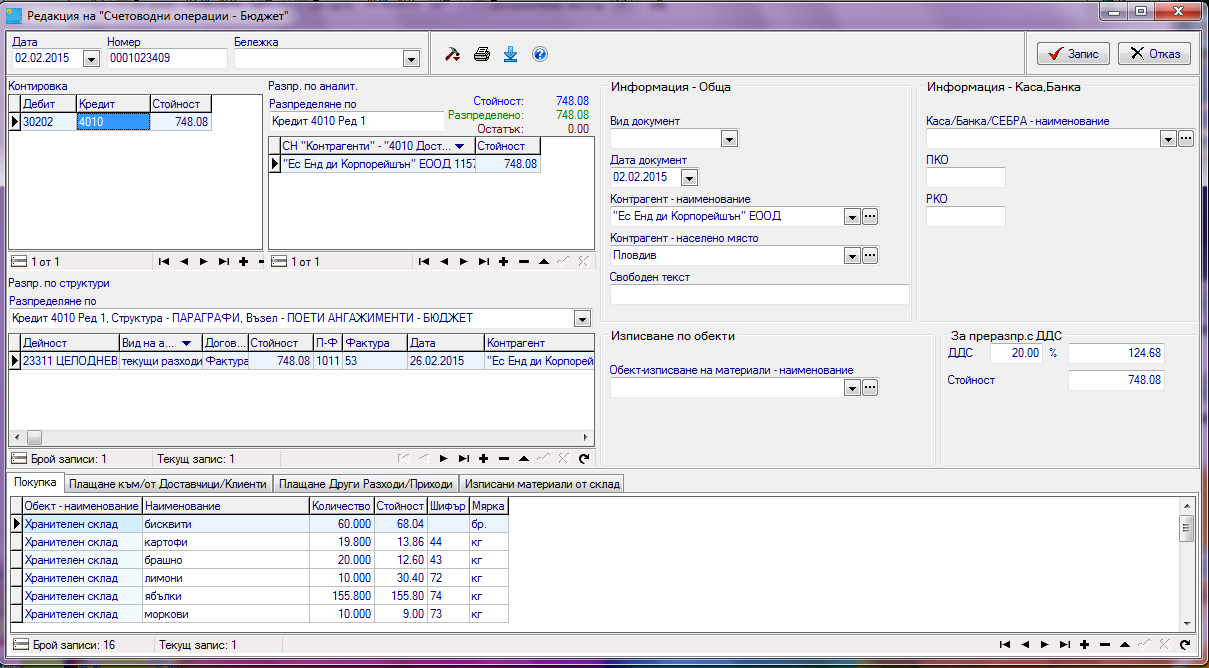
Task: Jump to first record in Разпр. по аналит. navigator
Action: click(424, 262)
